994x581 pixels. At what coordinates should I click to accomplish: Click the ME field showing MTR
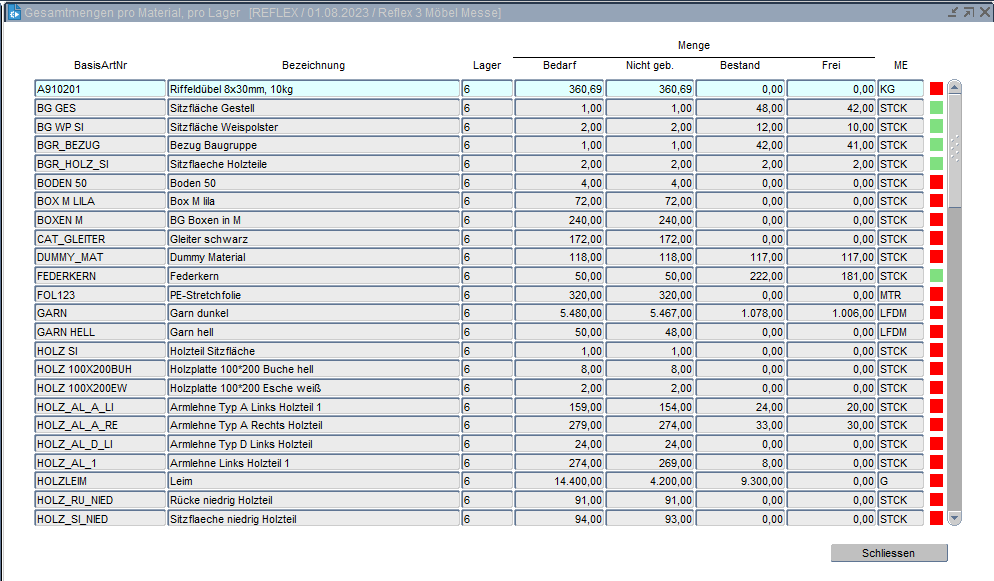coord(900,295)
